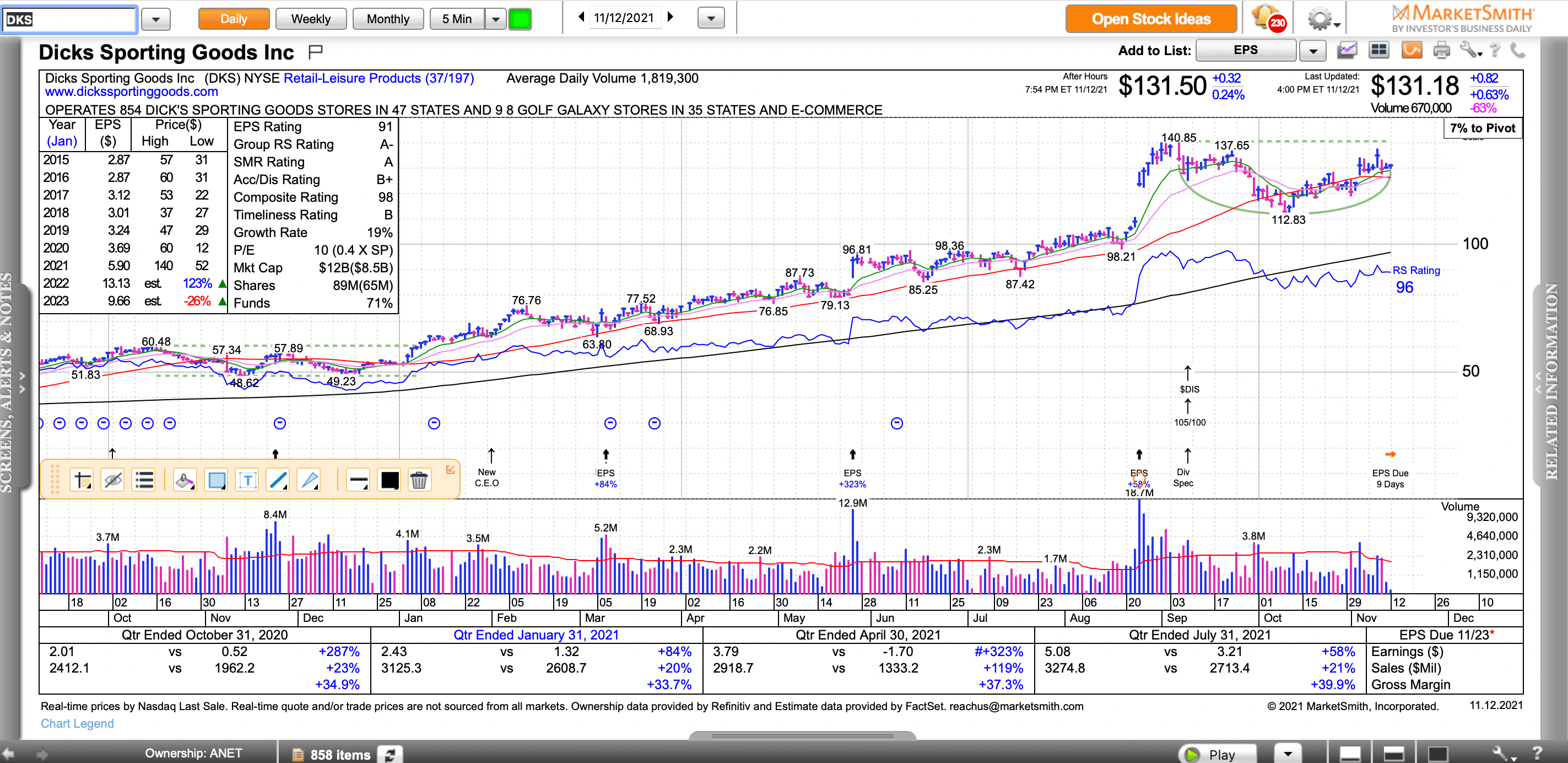Toggle hide annotations eye icon
1568x763 pixels.
pyautogui.click(x=112, y=480)
